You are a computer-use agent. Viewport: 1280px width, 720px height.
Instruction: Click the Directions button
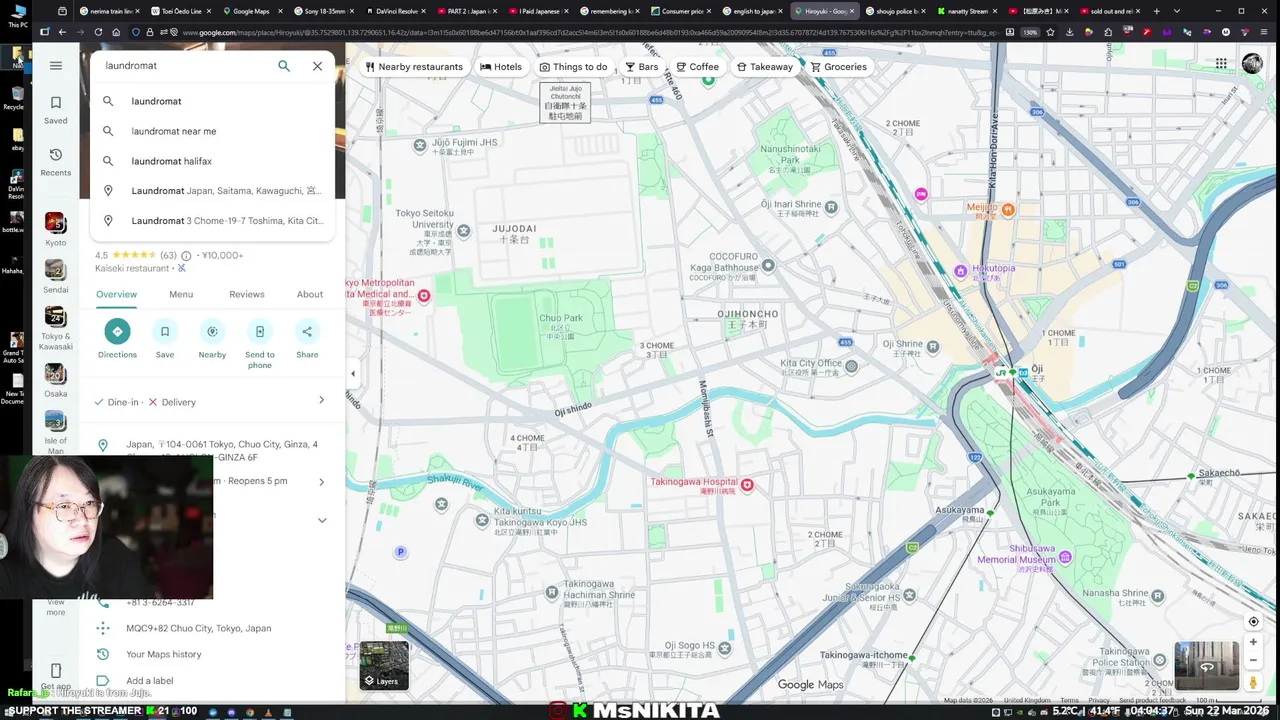(117, 339)
